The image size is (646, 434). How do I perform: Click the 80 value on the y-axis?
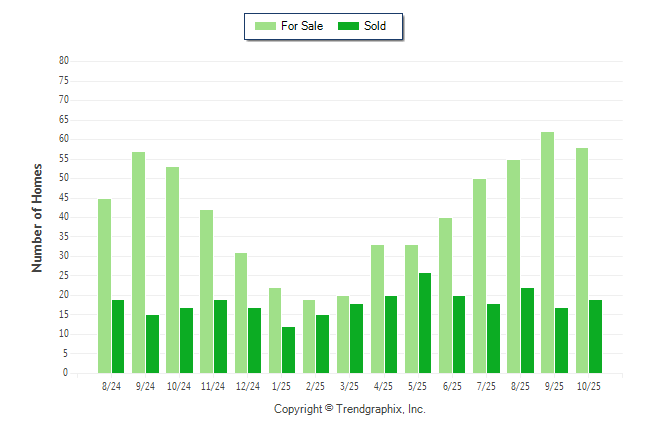[64, 61]
